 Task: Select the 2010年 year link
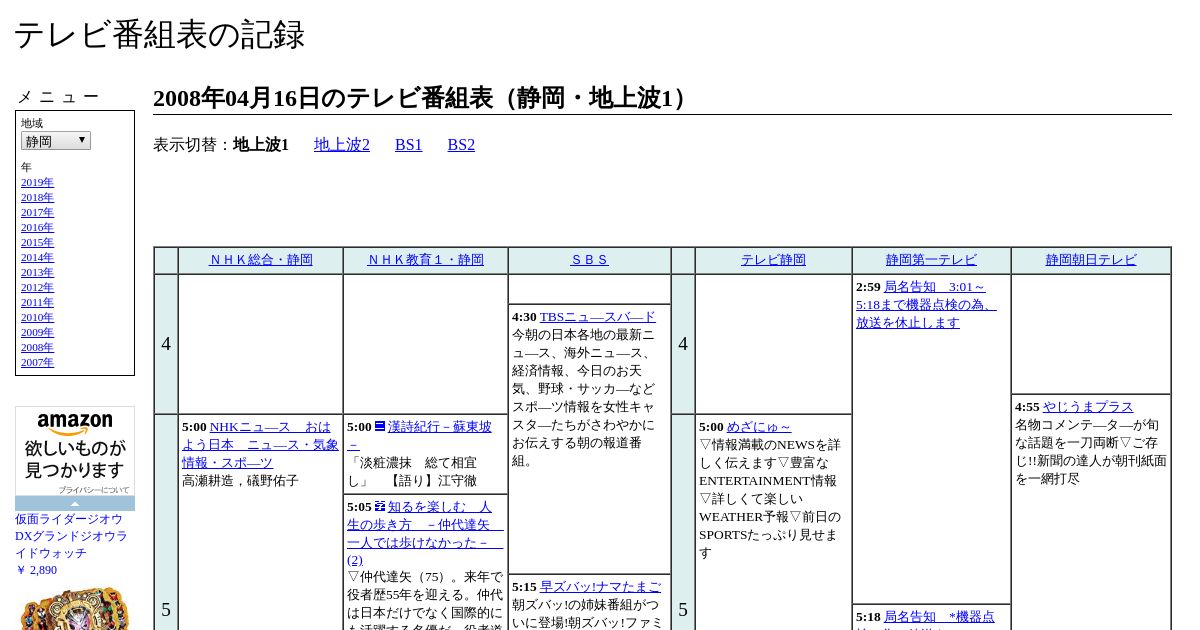37,318
